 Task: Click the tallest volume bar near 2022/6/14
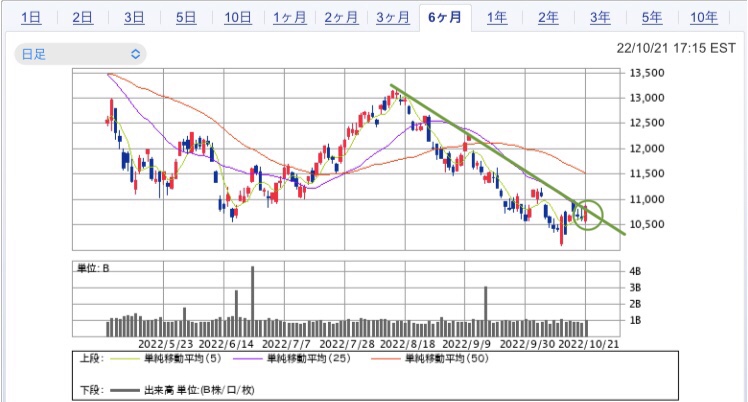click(x=252, y=301)
